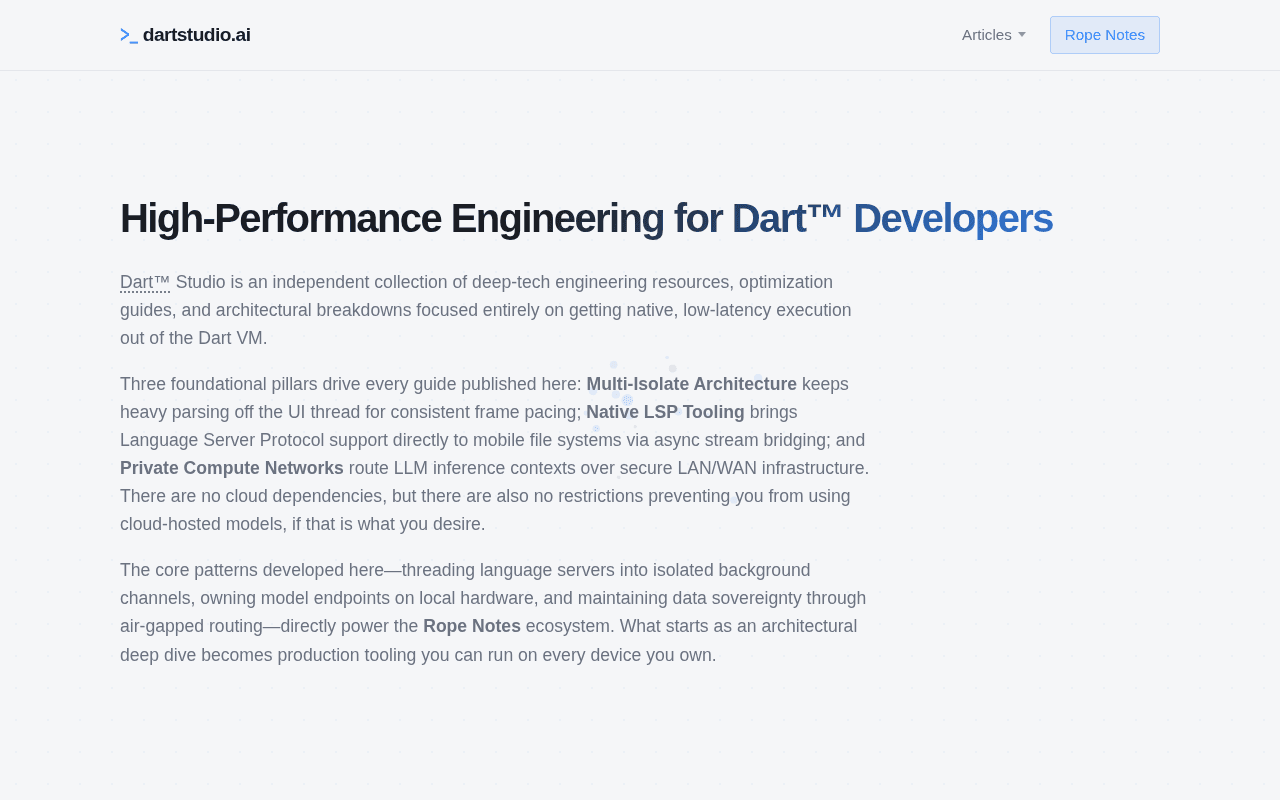Open the dartstudio.ai home link

pyautogui.click(x=185, y=35)
